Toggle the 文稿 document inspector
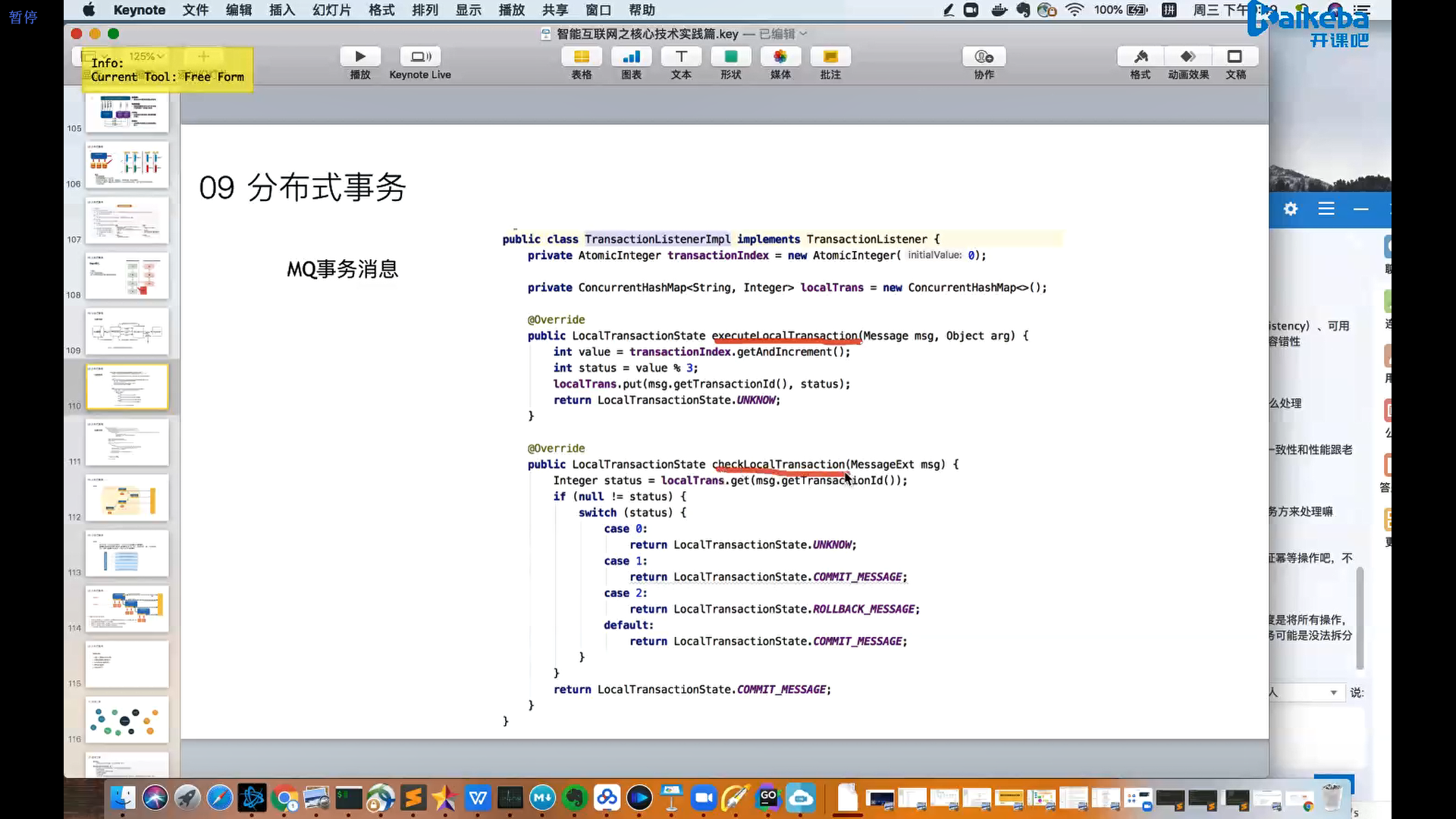Image resolution: width=1456 pixels, height=819 pixels. [1235, 57]
